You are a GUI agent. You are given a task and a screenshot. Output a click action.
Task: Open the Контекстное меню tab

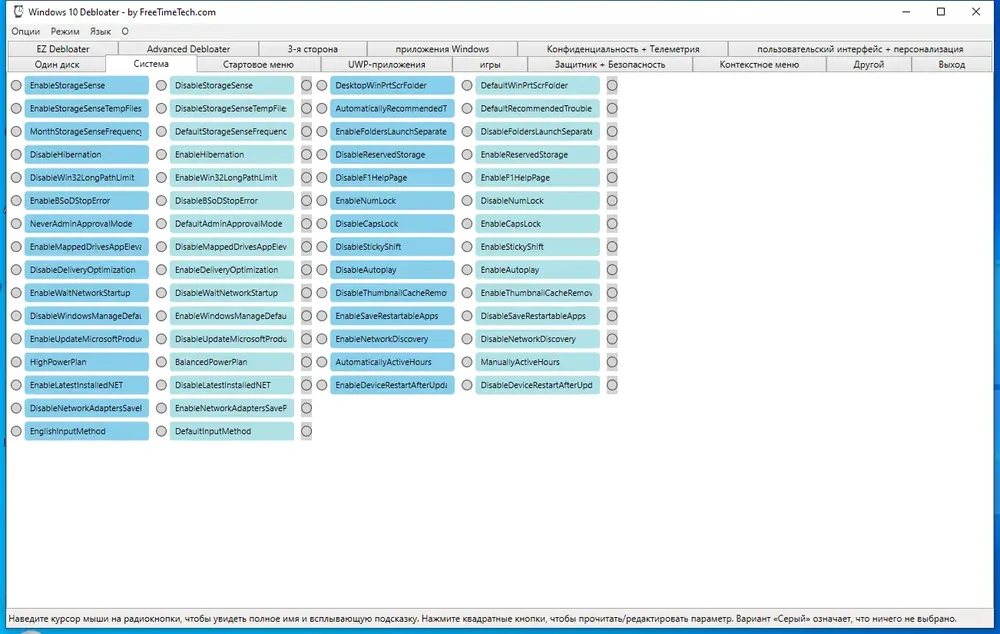click(759, 64)
